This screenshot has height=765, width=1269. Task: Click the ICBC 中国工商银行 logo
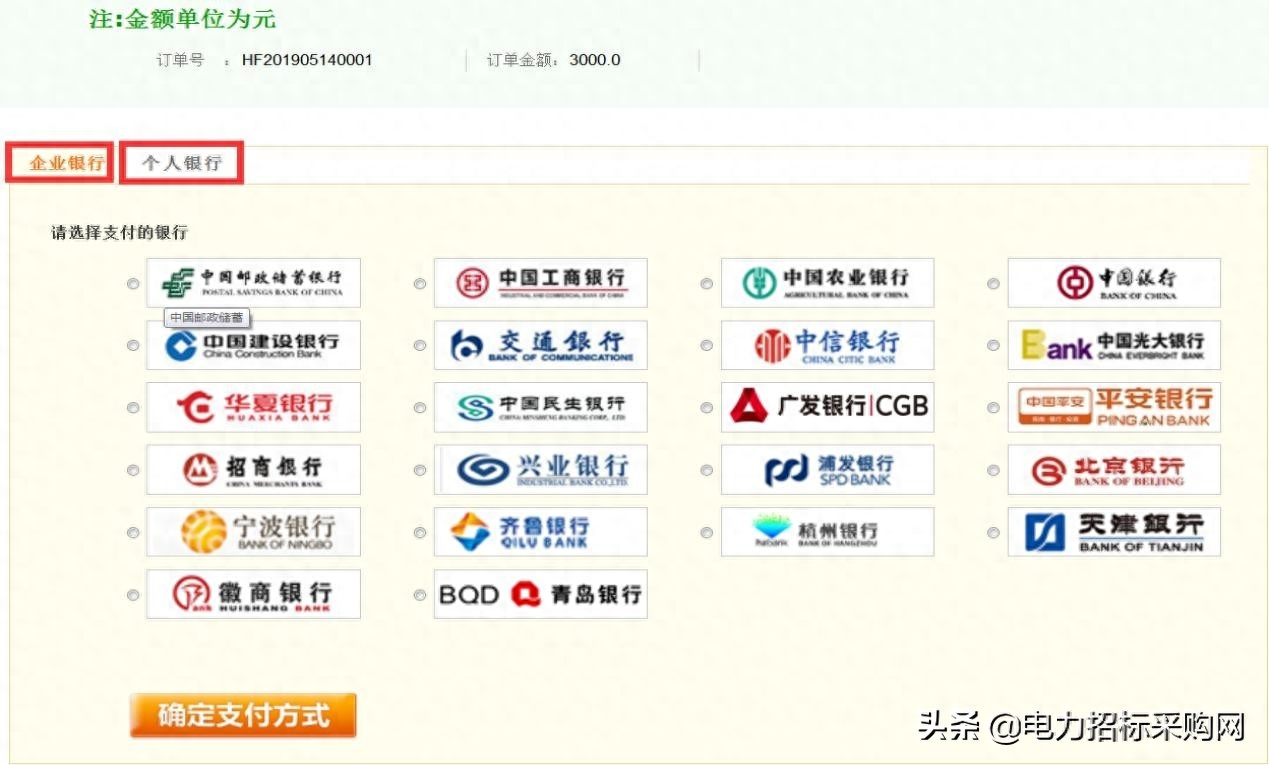click(540, 283)
